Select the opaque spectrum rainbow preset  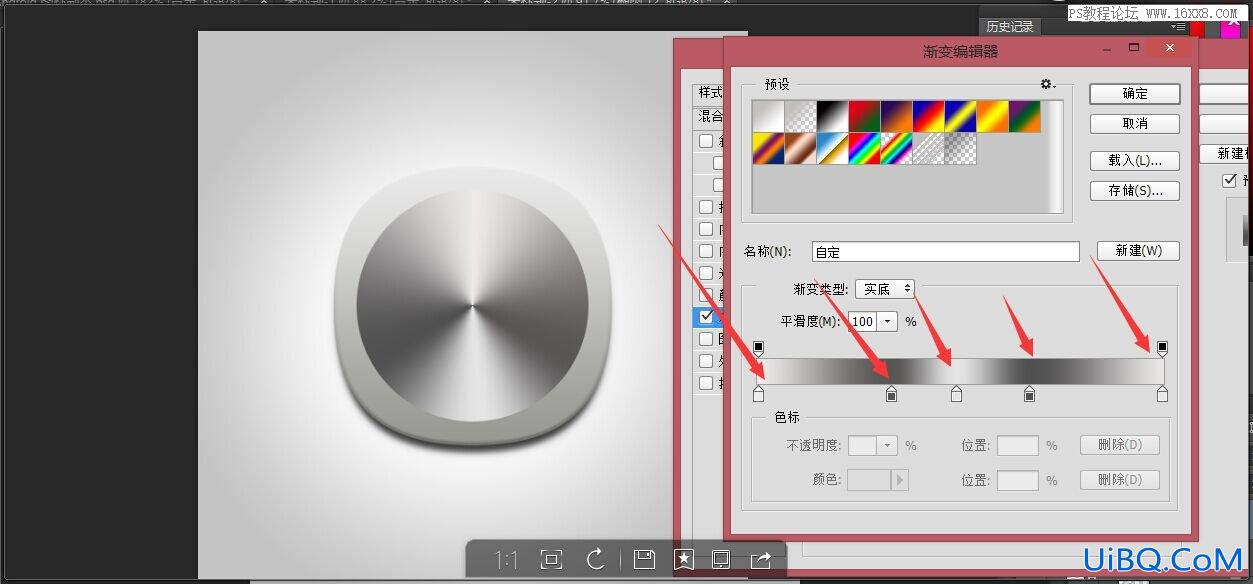[x=865, y=149]
